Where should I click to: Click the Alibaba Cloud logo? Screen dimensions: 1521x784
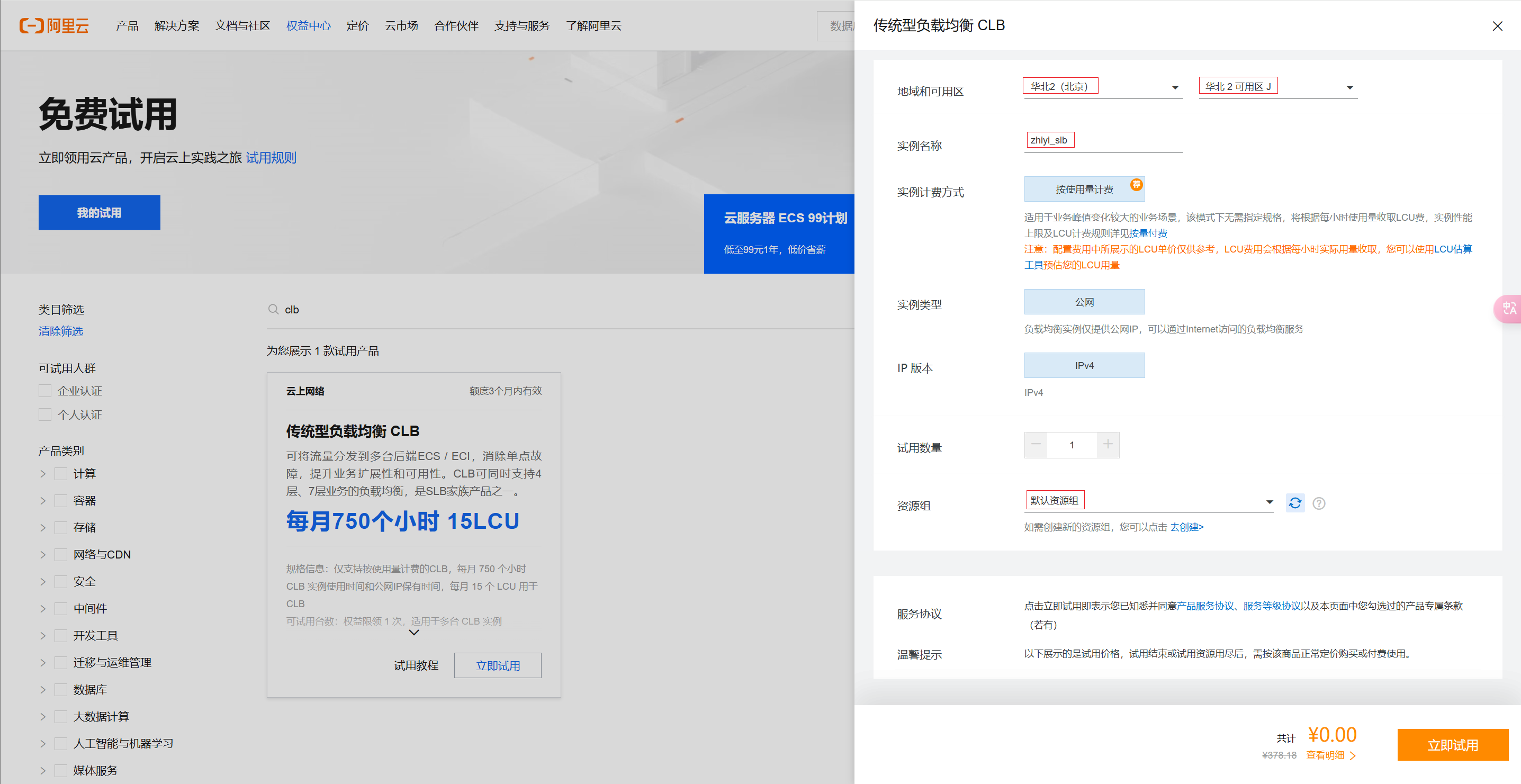[55, 25]
